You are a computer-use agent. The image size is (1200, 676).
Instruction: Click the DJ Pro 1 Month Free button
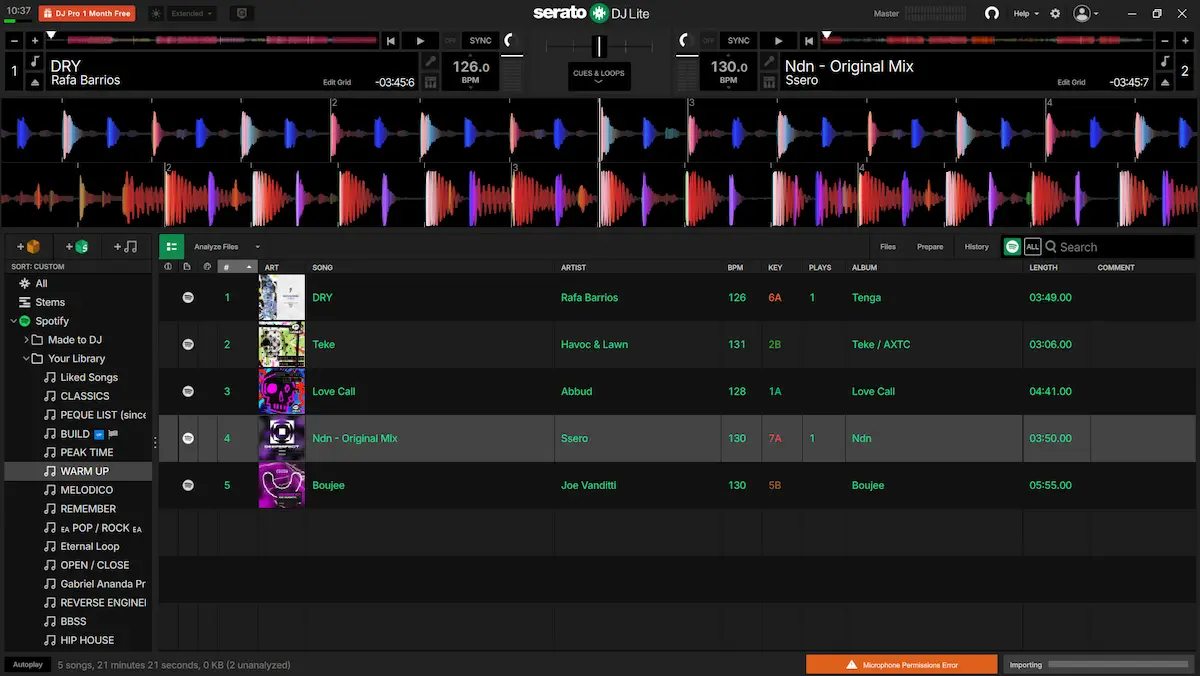[x=87, y=14]
